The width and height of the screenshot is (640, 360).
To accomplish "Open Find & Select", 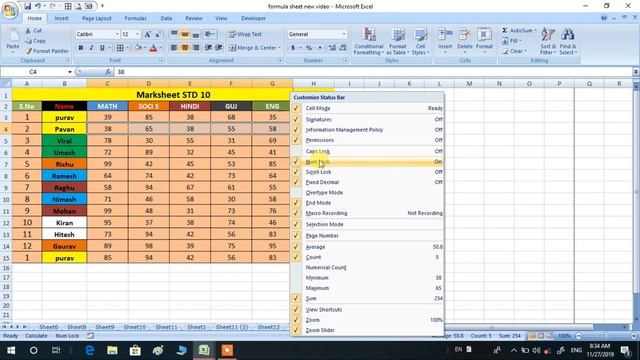I will coord(568,41).
